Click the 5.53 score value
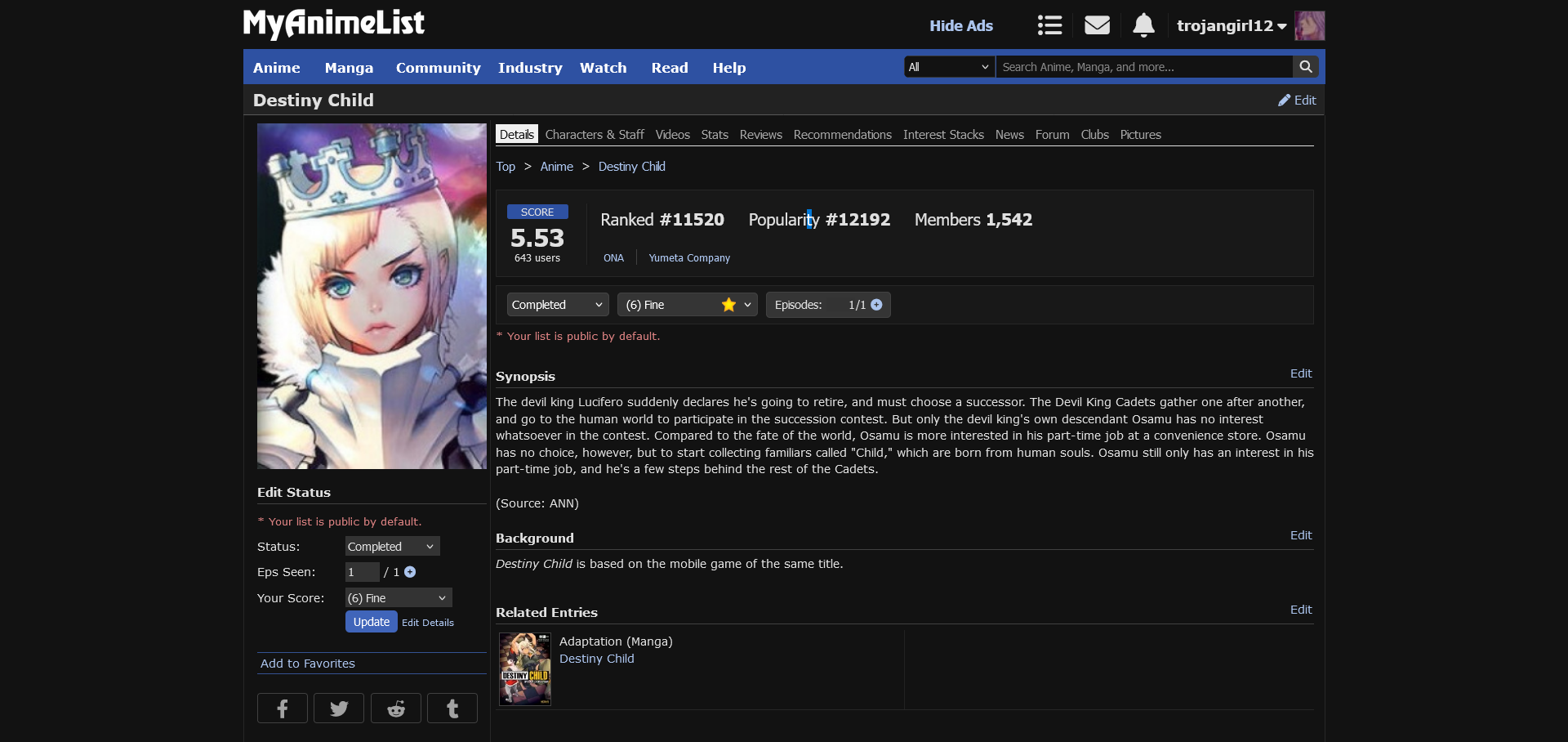 537,238
